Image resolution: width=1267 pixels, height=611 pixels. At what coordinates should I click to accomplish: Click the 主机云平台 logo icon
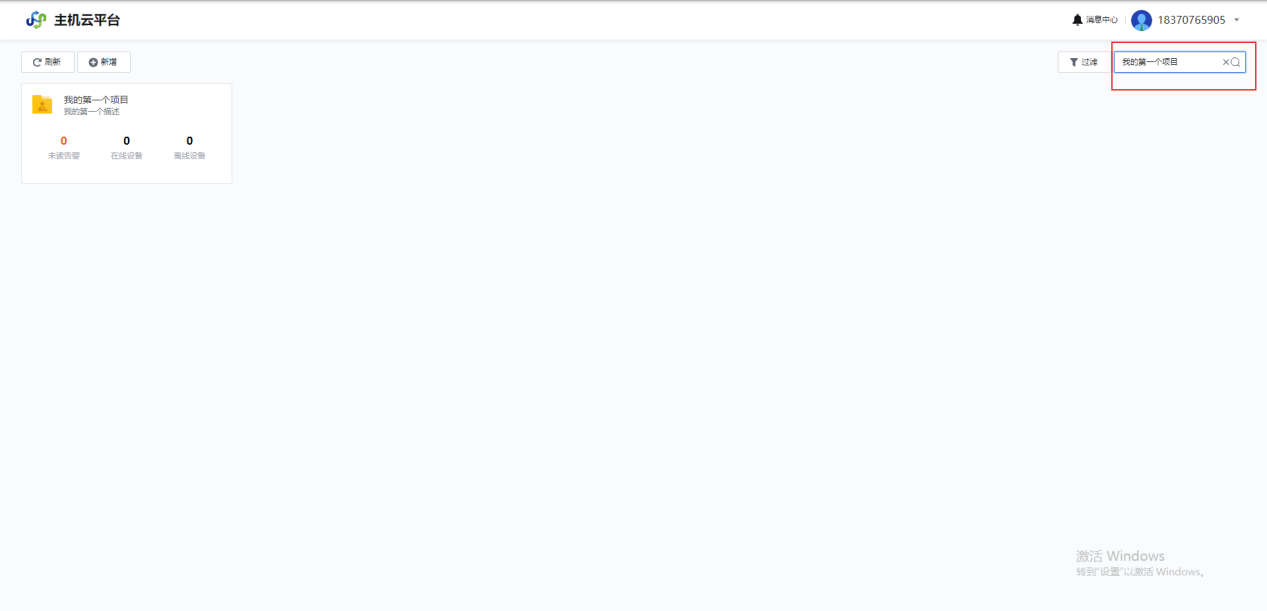click(x=36, y=20)
